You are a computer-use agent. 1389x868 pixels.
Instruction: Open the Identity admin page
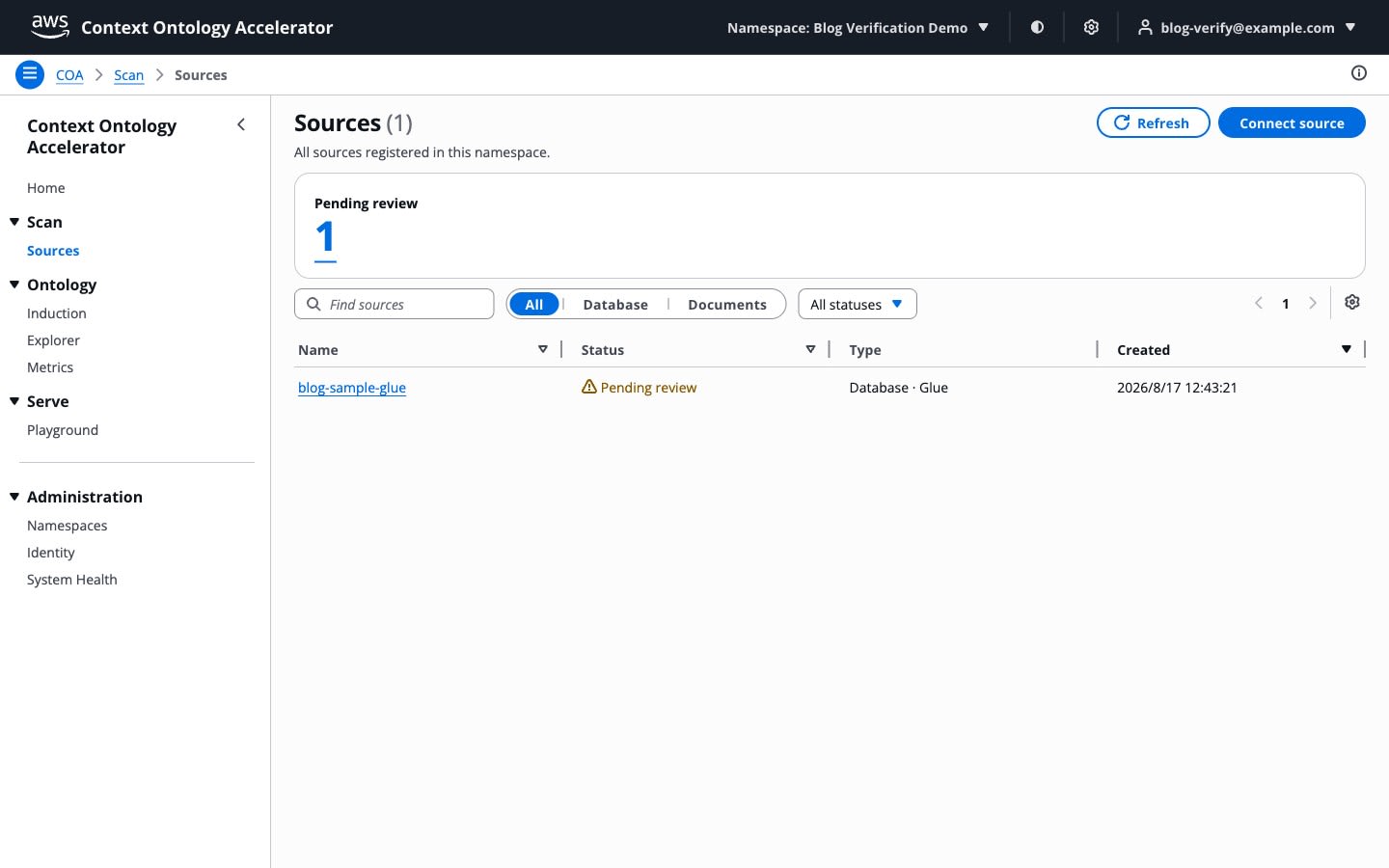click(x=51, y=553)
